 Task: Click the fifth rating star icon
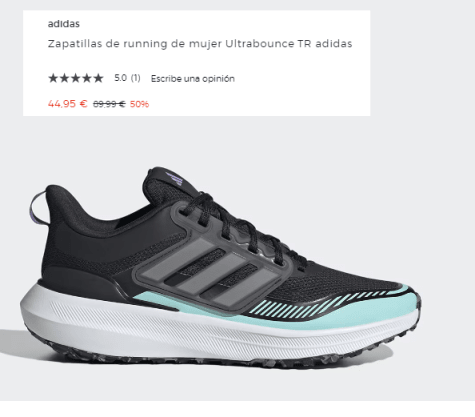[x=98, y=78]
